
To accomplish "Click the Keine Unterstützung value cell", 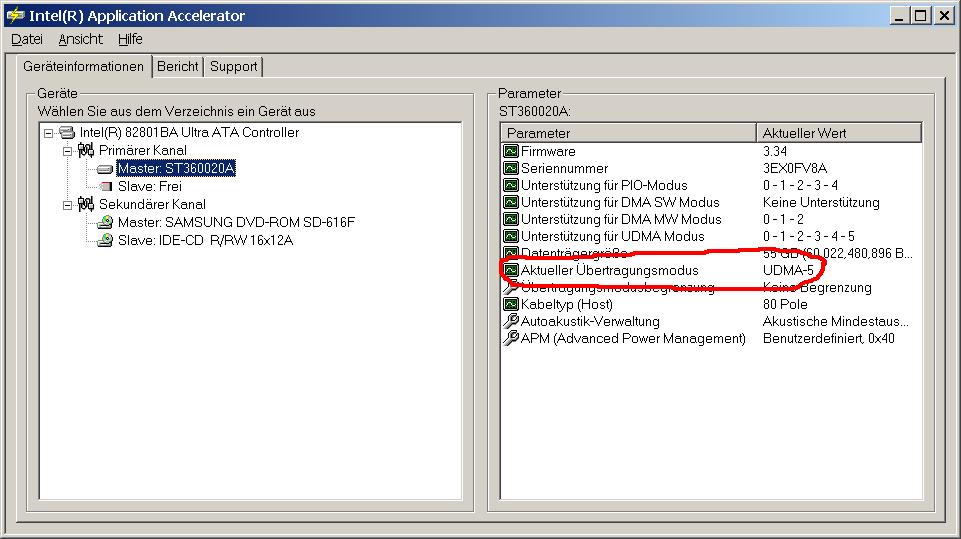I will [821, 202].
